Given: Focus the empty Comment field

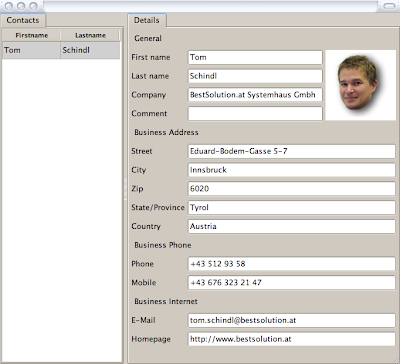Looking at the screenshot, I should click(x=255, y=113).
